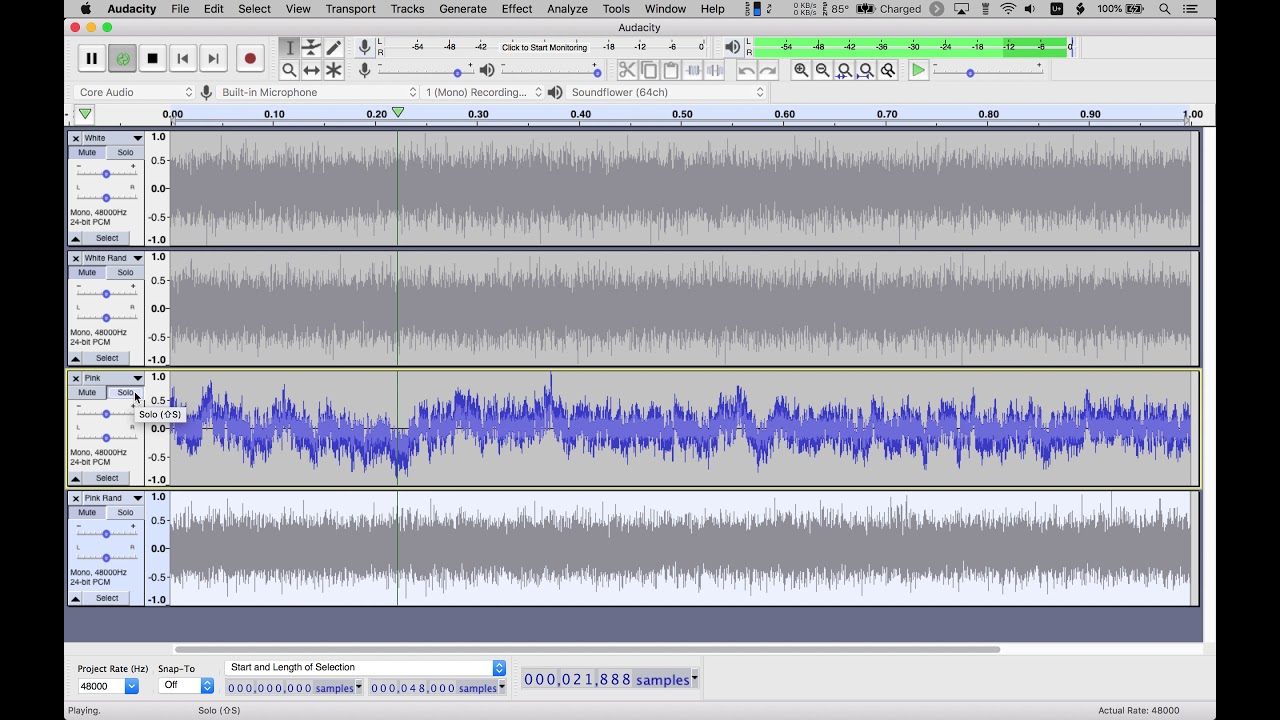The image size is (1280, 720).
Task: Toggle Mute on the Pink Rand track
Action: (x=87, y=513)
